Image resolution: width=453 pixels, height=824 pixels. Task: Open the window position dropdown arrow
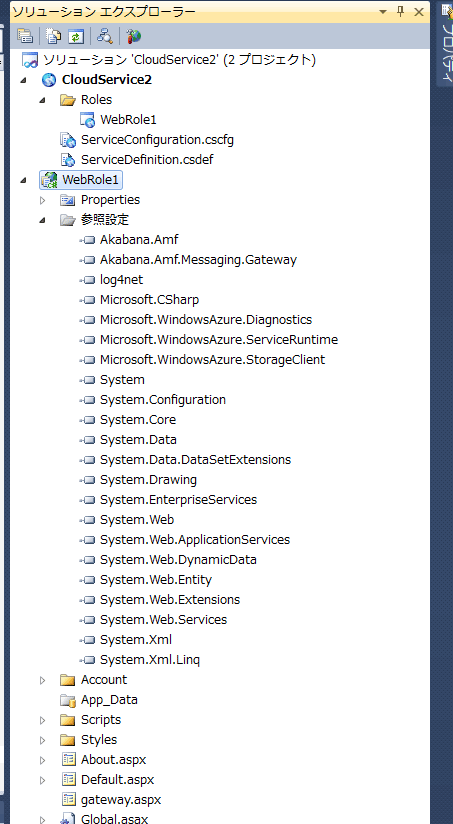(383, 12)
